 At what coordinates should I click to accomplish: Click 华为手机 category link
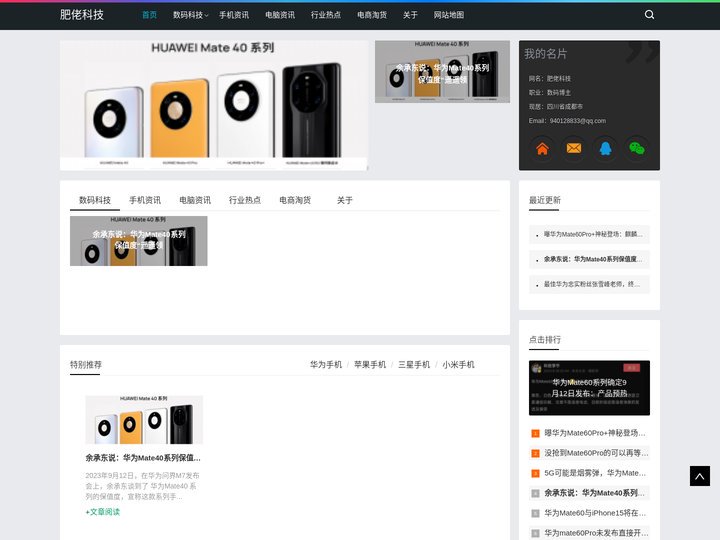[326, 365]
